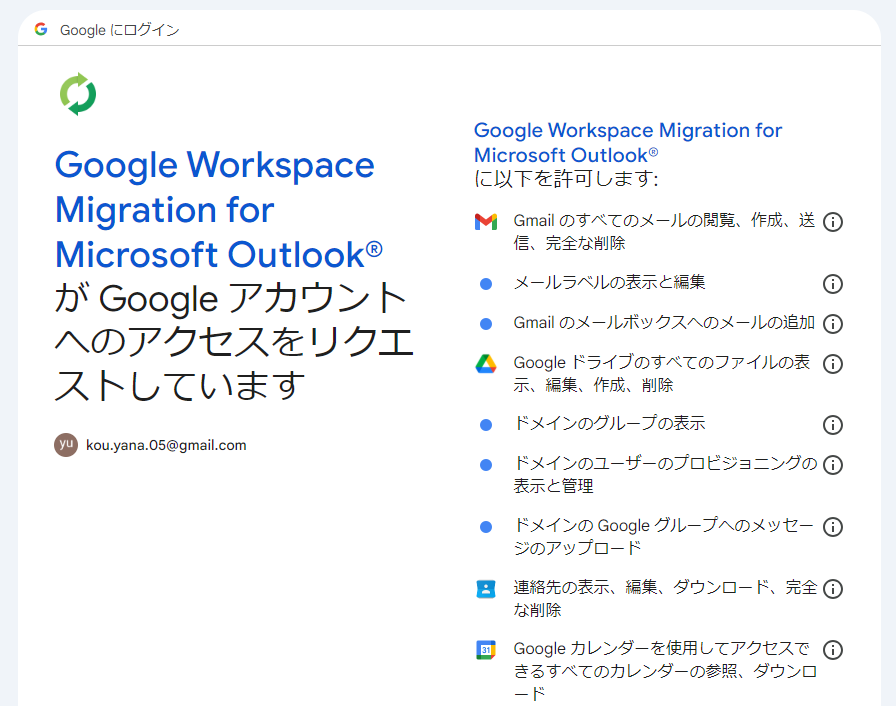Image resolution: width=896 pixels, height=706 pixels.
Task: Click Google カレンダーを使用してアクセス text
Action: 665,671
